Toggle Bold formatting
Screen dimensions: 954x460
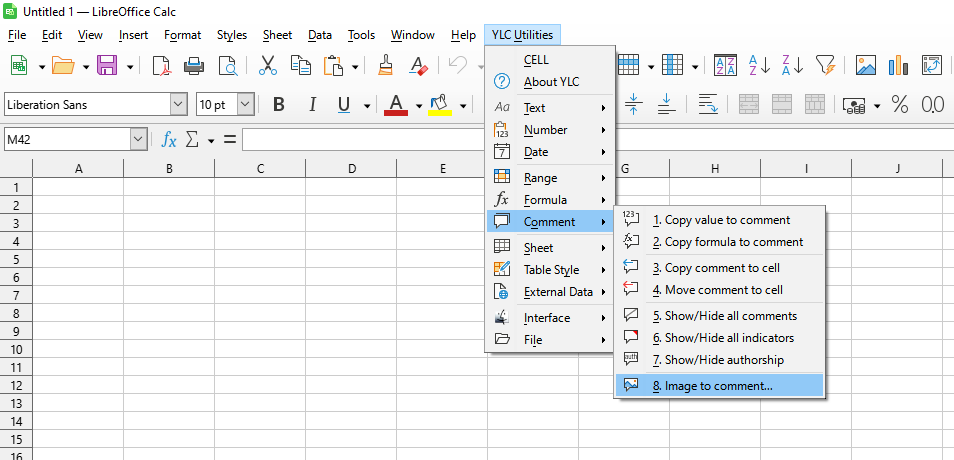[279, 105]
